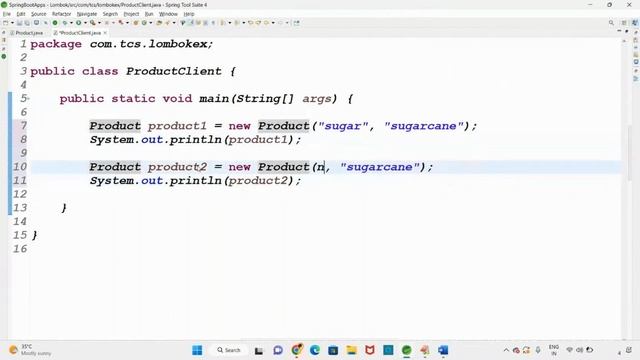Image resolution: width=640 pixels, height=360 pixels.
Task: Click 'System' on line 11
Action: coord(112,180)
